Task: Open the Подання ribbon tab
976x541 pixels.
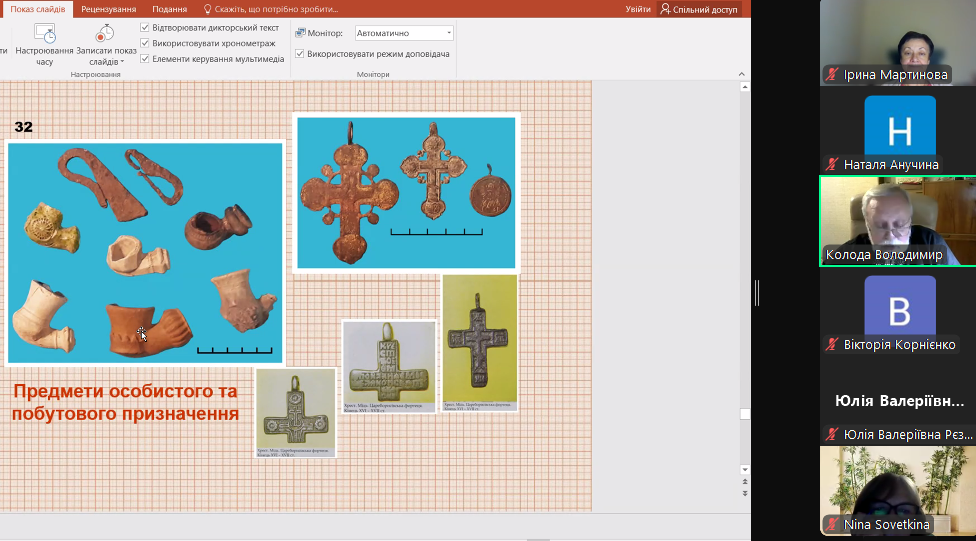Action: point(170,9)
